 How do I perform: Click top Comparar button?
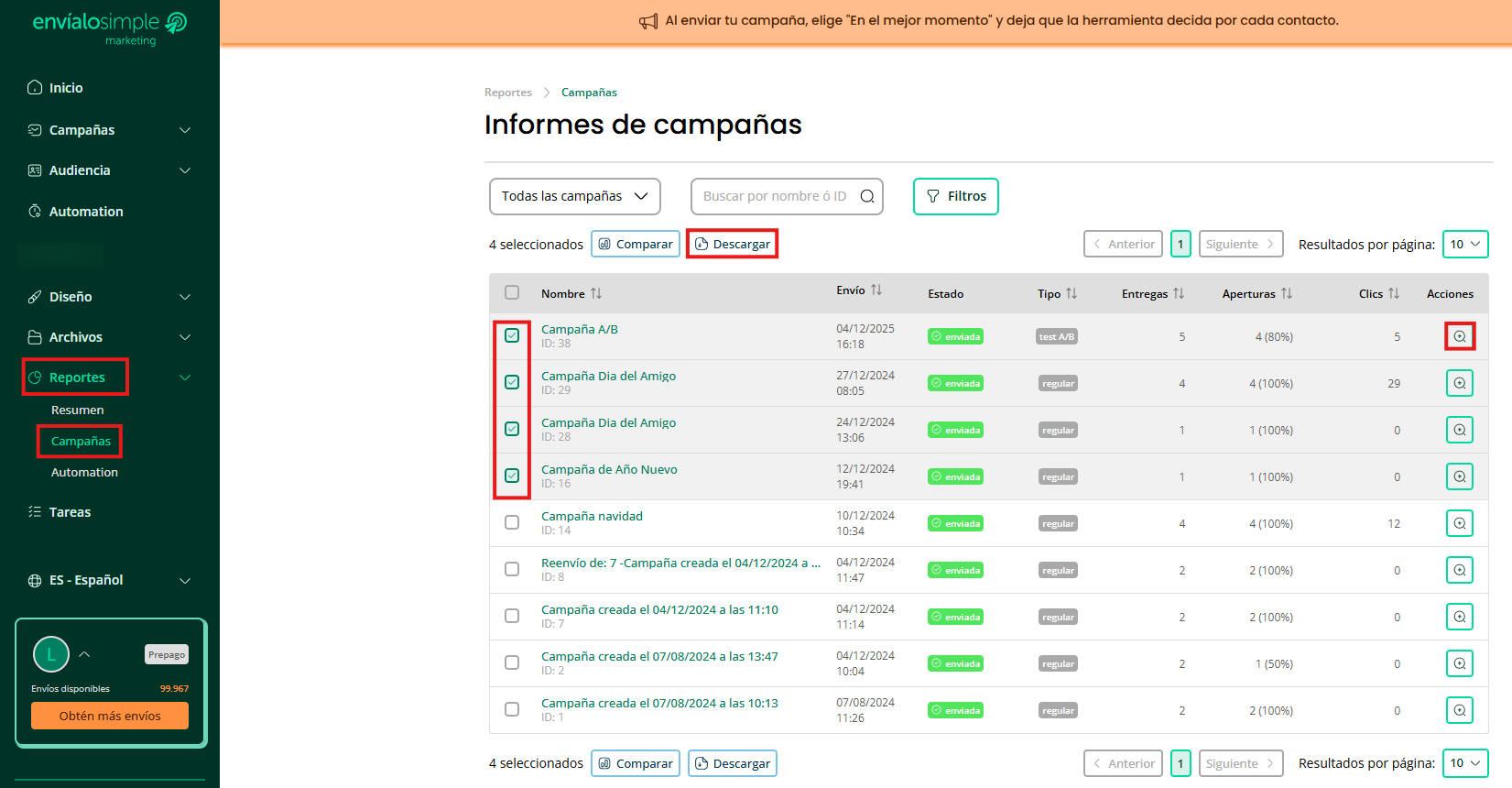tap(636, 245)
